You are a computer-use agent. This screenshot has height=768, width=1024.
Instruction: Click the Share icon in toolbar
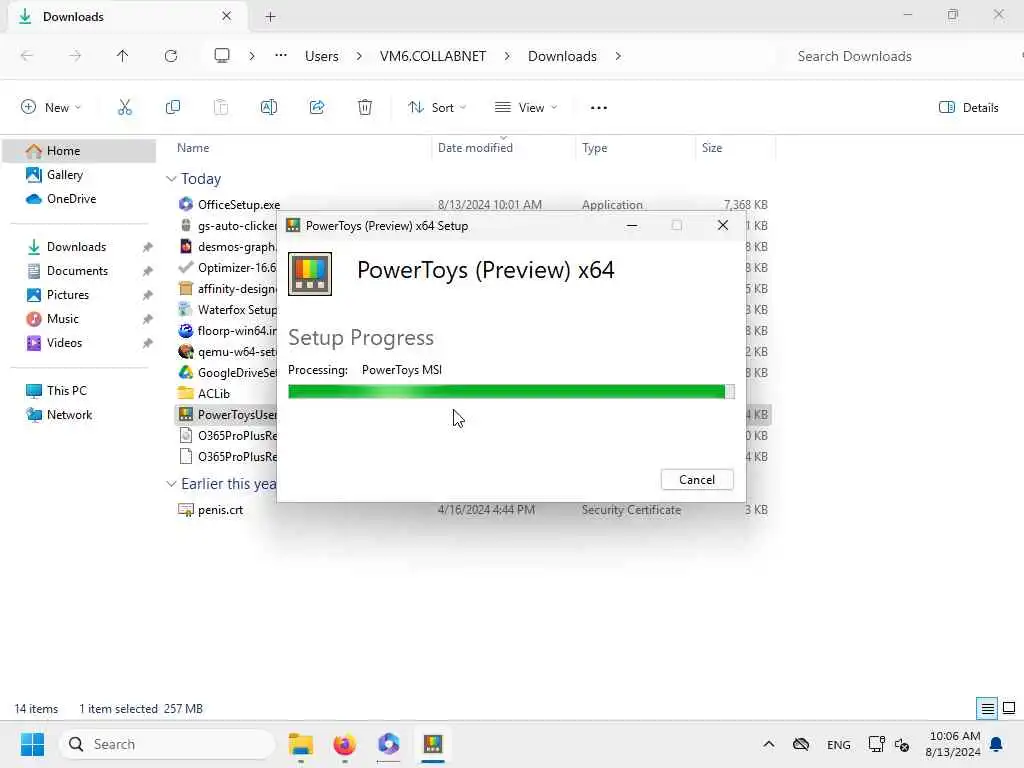point(317,107)
